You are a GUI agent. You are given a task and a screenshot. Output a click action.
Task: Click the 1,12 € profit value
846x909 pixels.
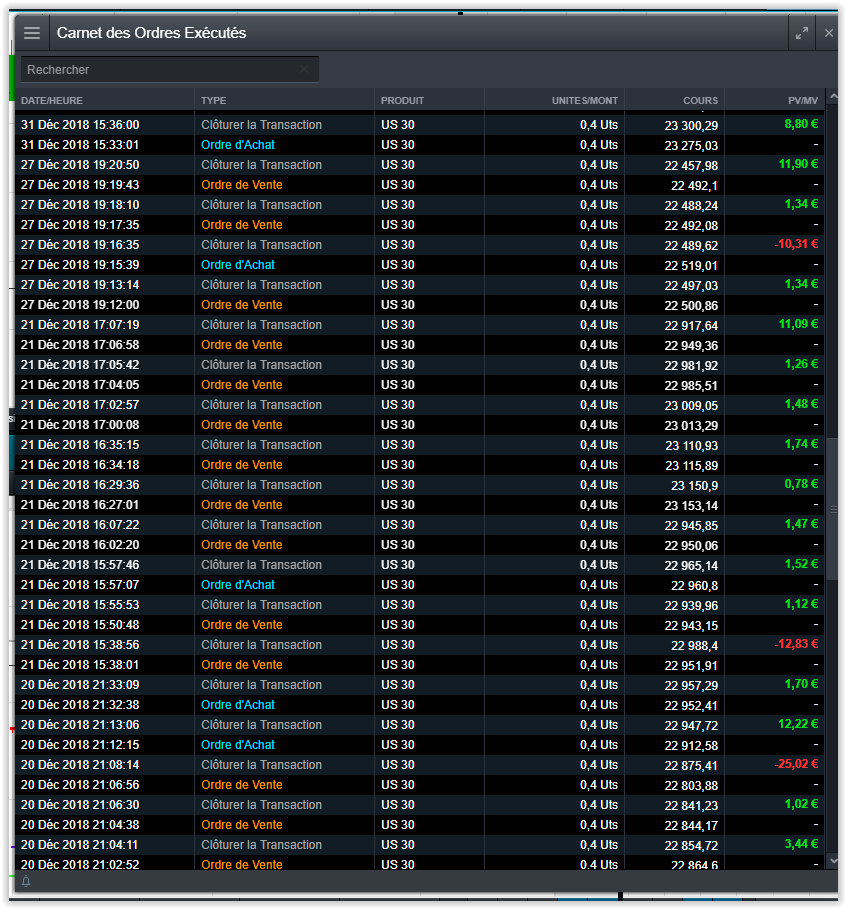[801, 604]
